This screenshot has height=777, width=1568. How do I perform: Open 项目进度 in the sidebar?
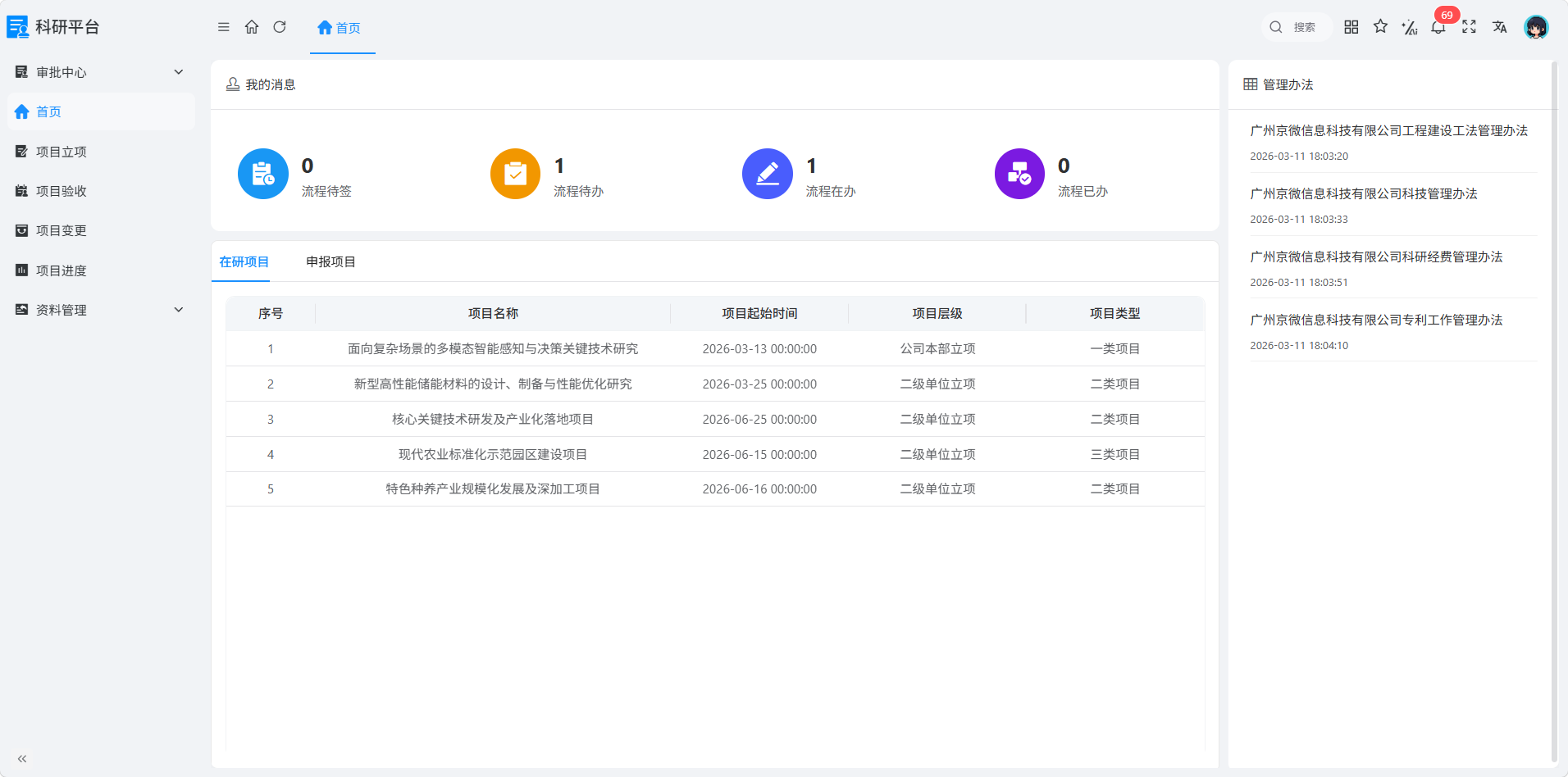(x=102, y=270)
